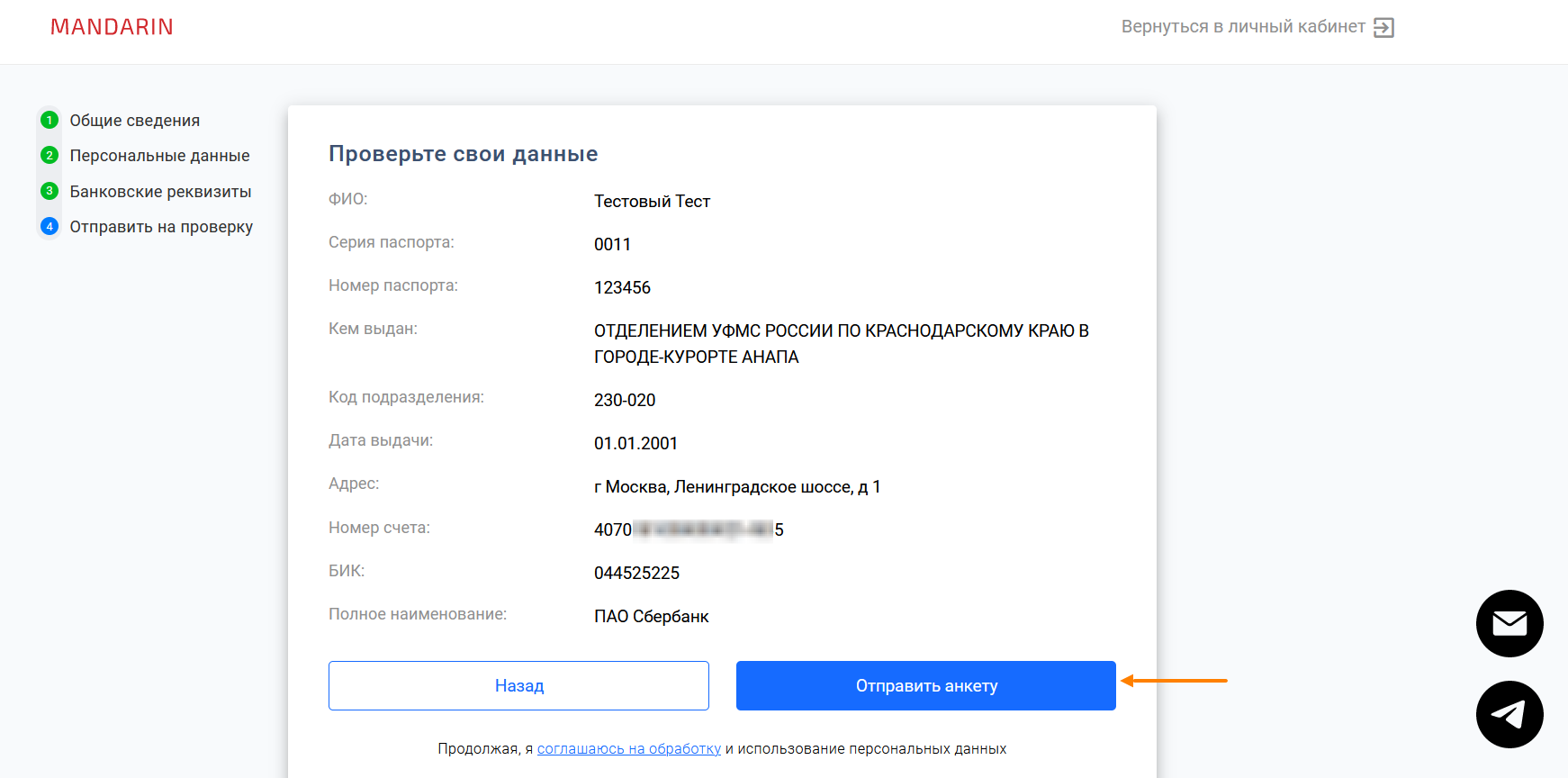The width and height of the screenshot is (1568, 778).
Task: Click the exit icon next to personal cabinet
Action: [x=1383, y=28]
